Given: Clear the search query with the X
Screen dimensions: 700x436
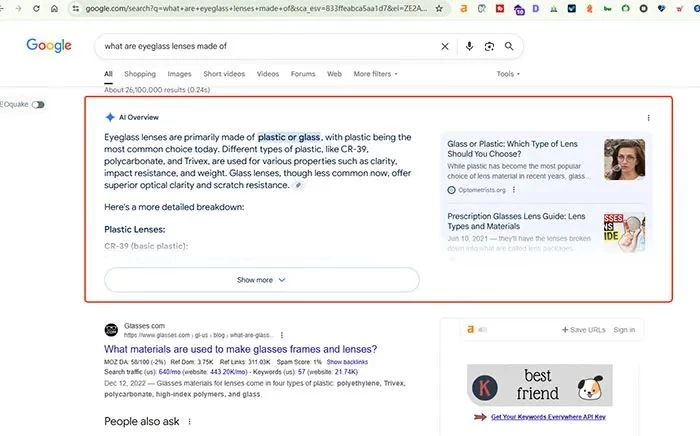Looking at the screenshot, I should click(x=445, y=46).
